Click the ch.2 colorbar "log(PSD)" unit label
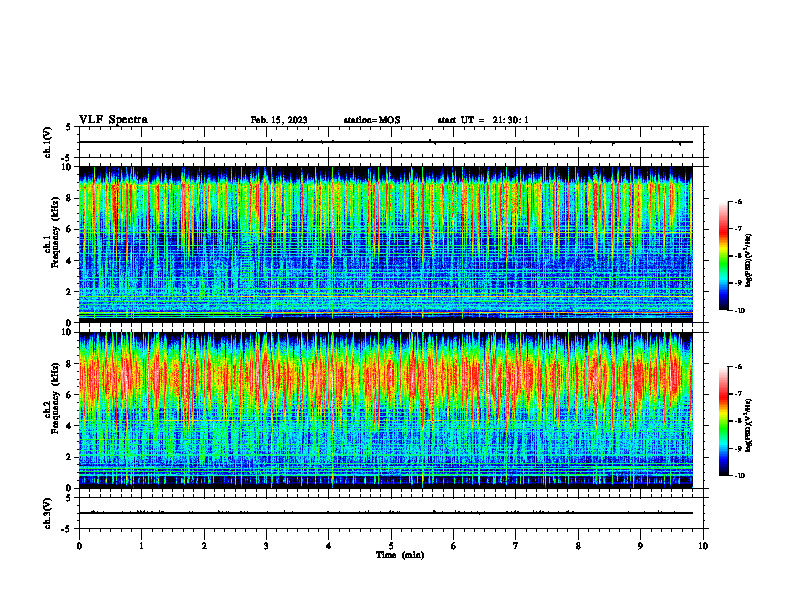The image size is (792, 612). click(749, 425)
